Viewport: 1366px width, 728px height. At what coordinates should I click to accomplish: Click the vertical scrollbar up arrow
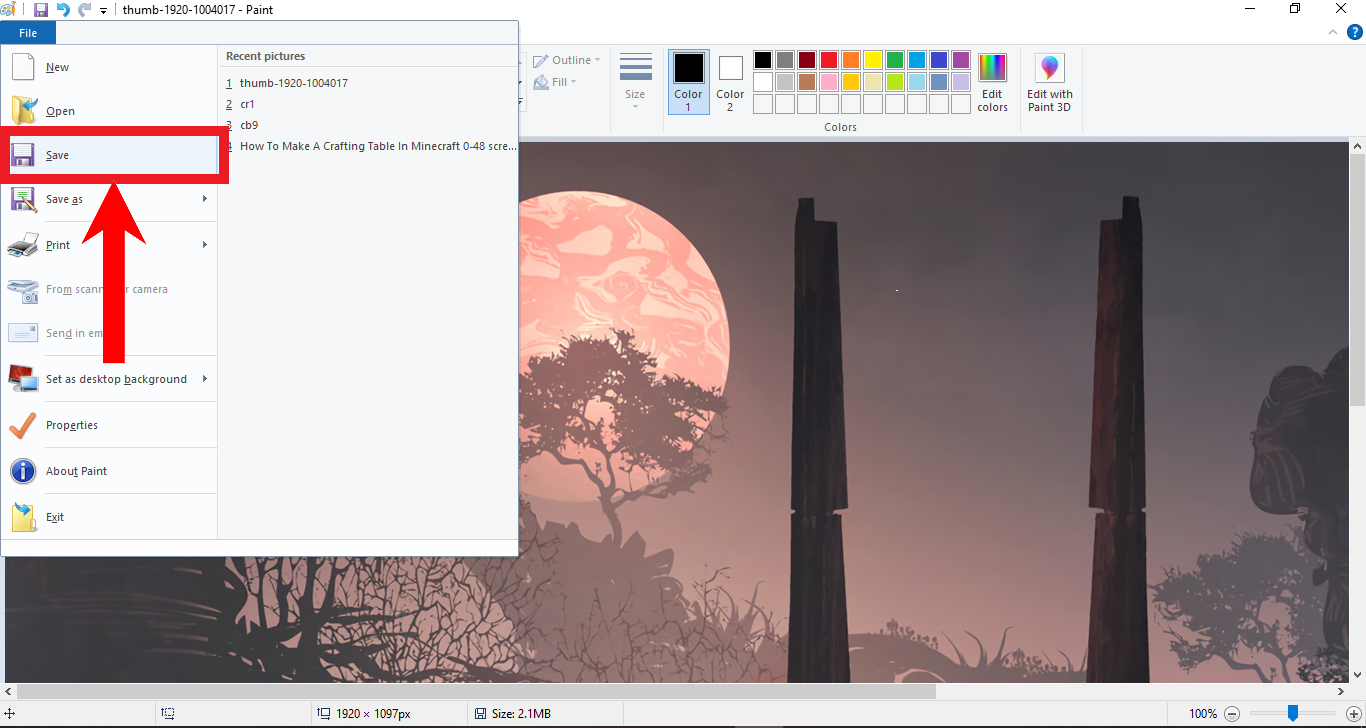coord(1357,147)
